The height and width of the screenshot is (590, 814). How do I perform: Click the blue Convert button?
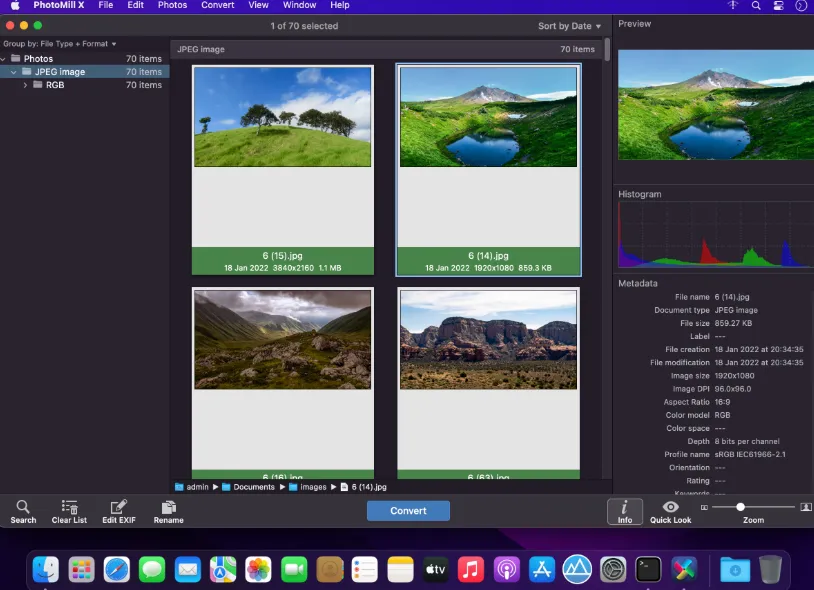[408, 511]
